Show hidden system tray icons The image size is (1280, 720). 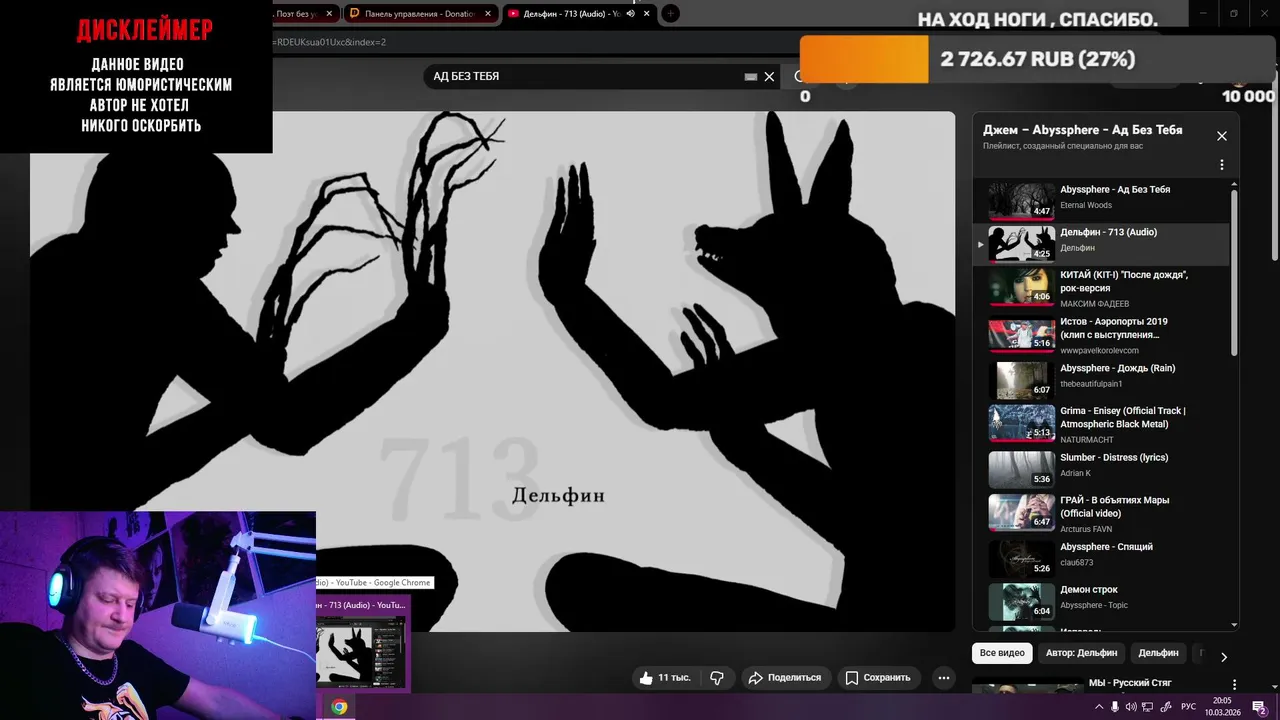1099,707
